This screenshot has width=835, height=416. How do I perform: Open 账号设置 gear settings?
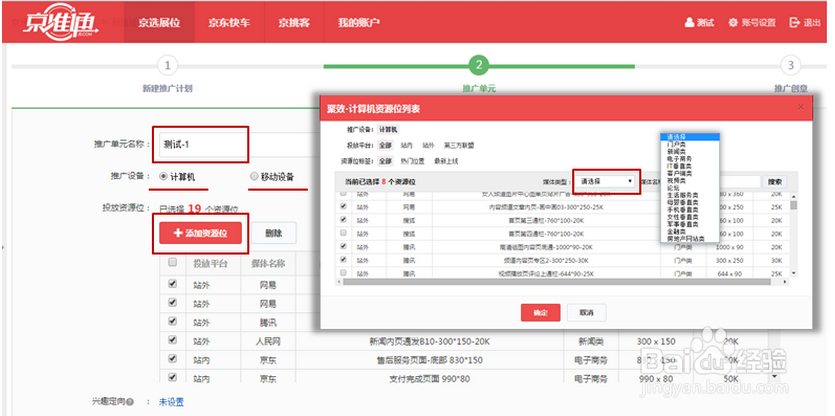click(733, 22)
